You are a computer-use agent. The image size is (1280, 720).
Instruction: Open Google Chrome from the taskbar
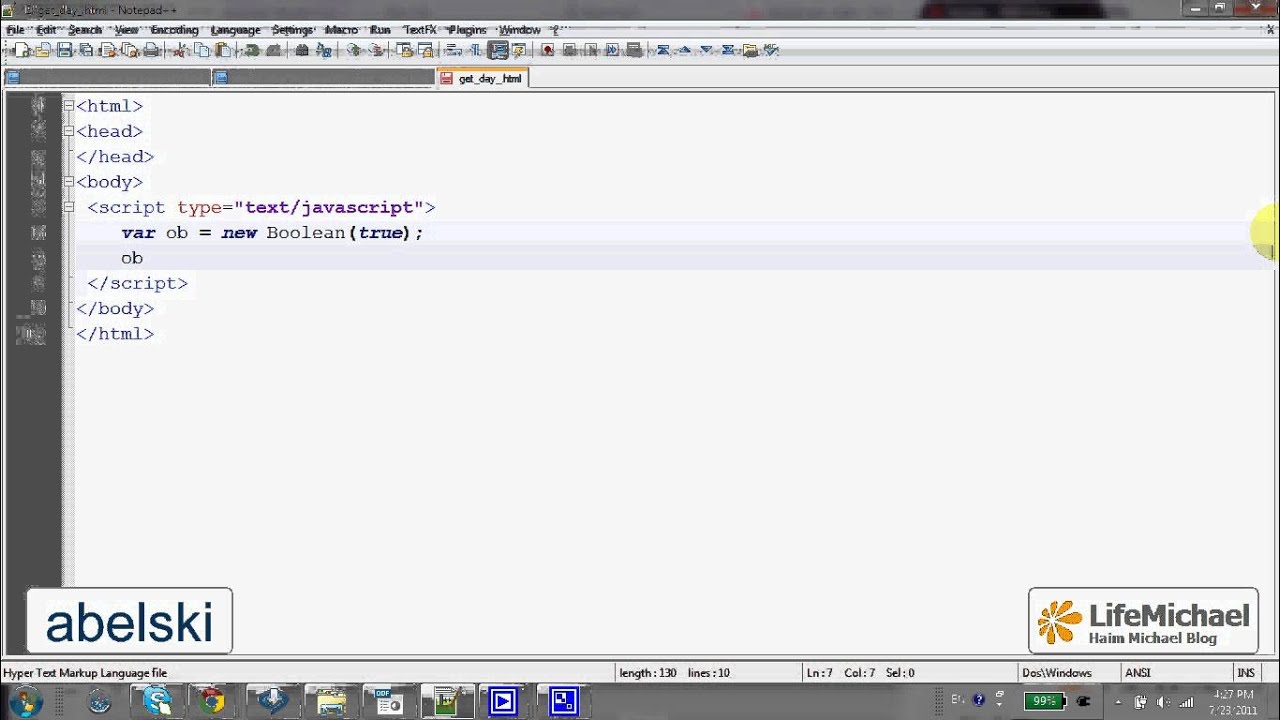212,701
